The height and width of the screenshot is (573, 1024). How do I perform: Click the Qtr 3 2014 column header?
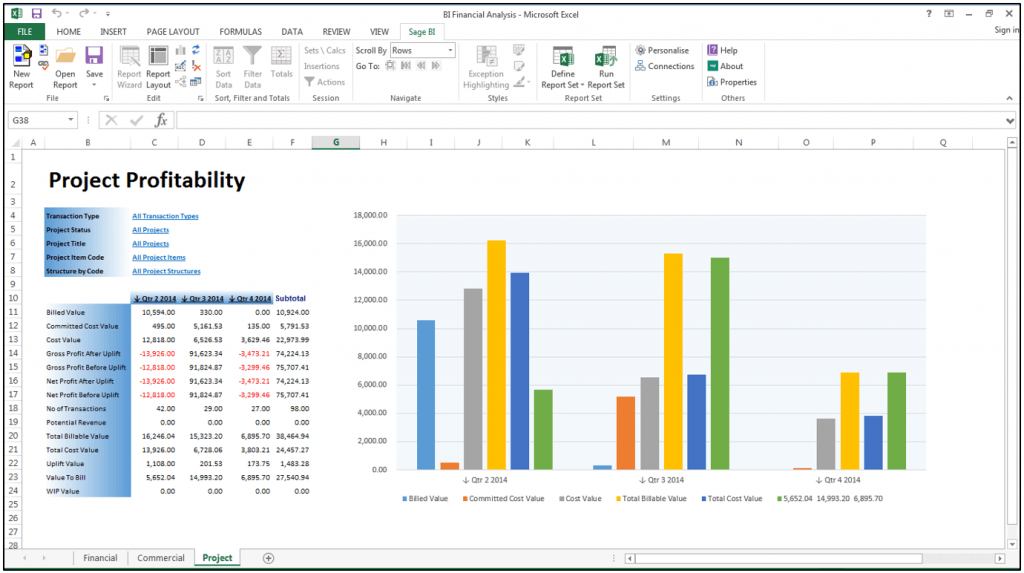202,299
